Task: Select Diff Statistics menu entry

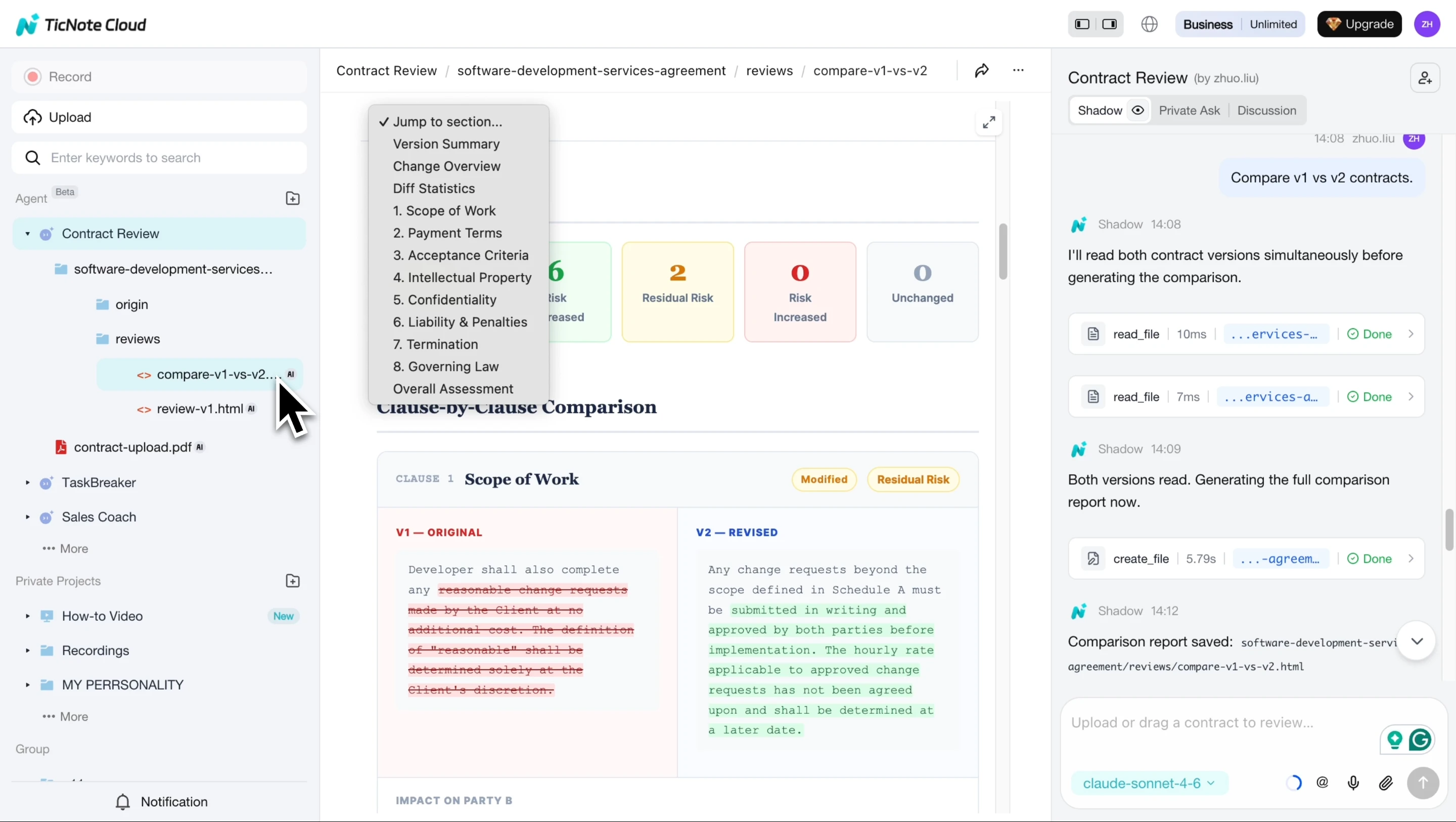Action: 434,188
